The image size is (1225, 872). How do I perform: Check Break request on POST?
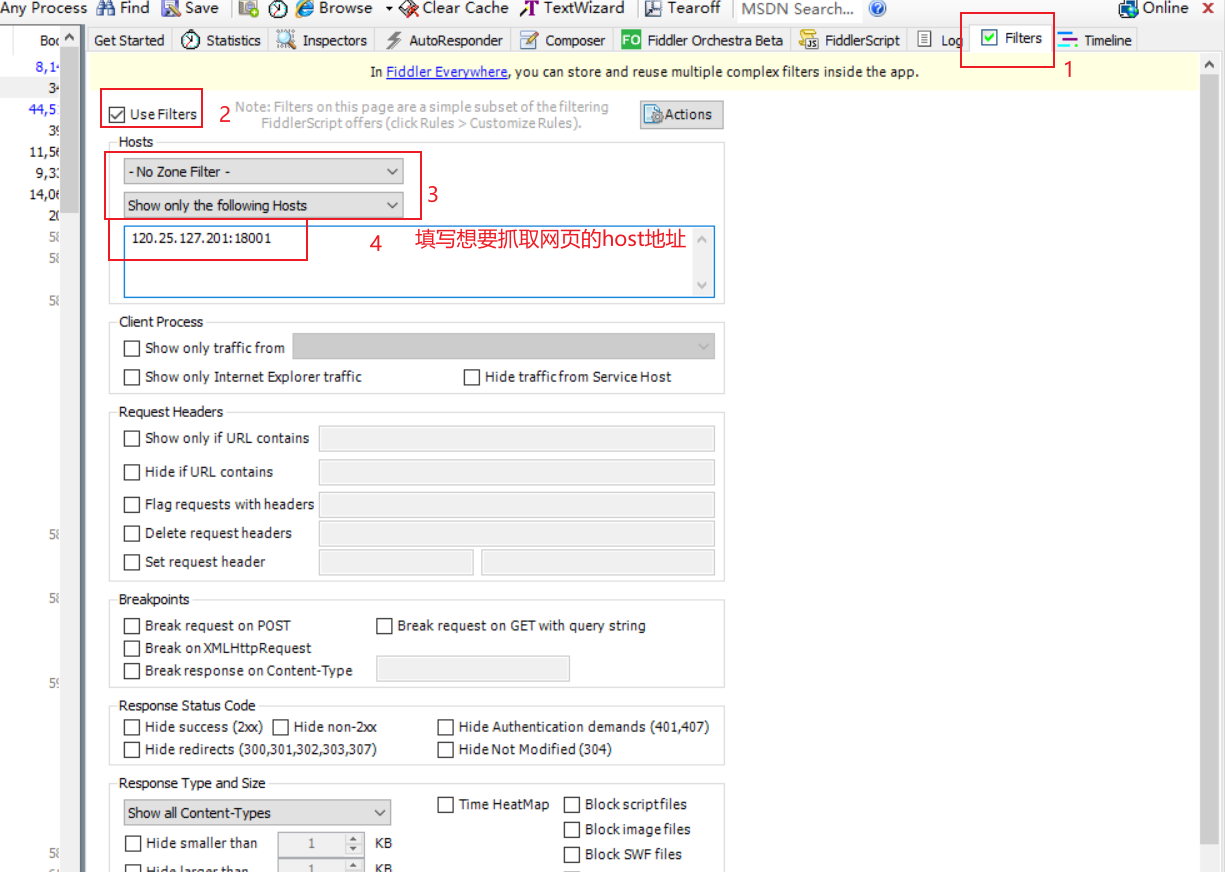pyautogui.click(x=132, y=626)
